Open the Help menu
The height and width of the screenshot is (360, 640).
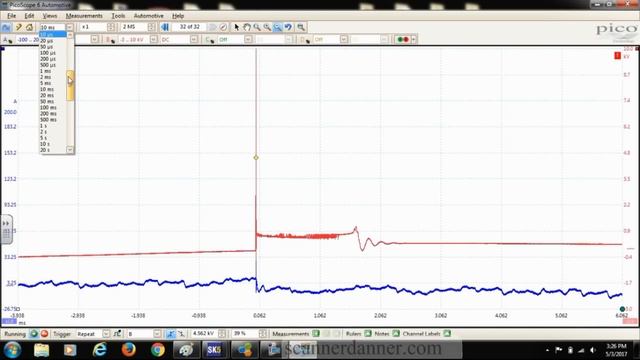178,16
